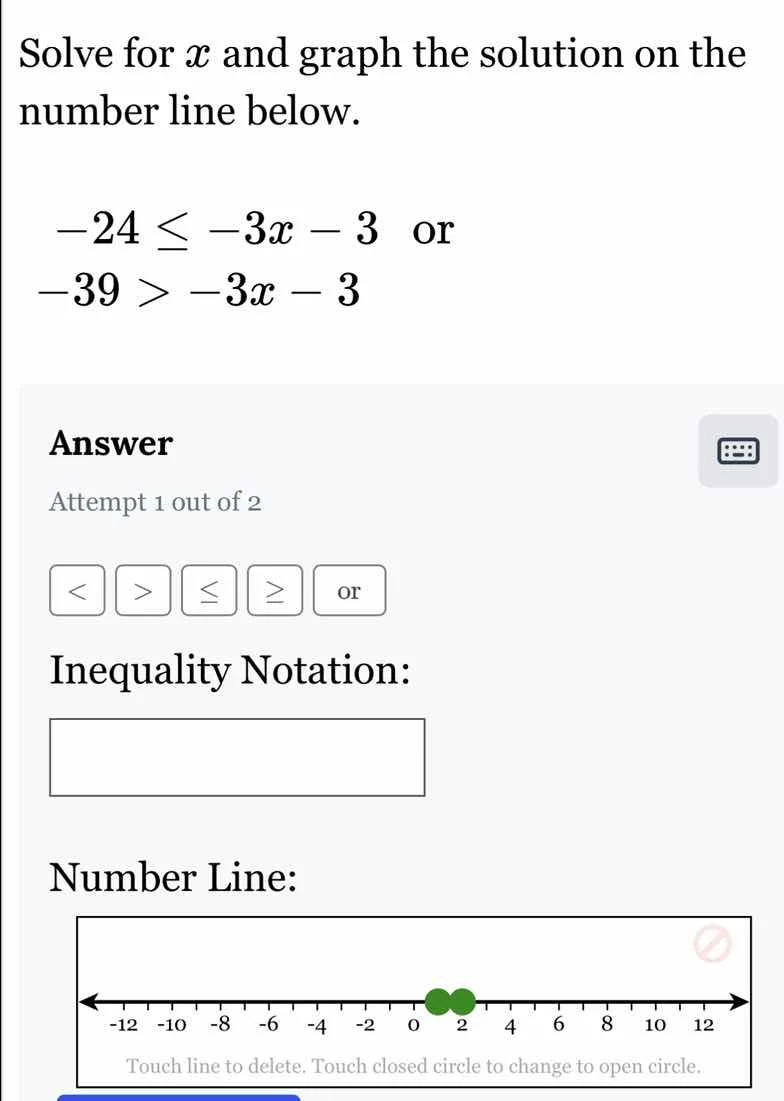784x1101 pixels.
Task: Change the closed circle near 2 to open
Action: pos(461,1000)
